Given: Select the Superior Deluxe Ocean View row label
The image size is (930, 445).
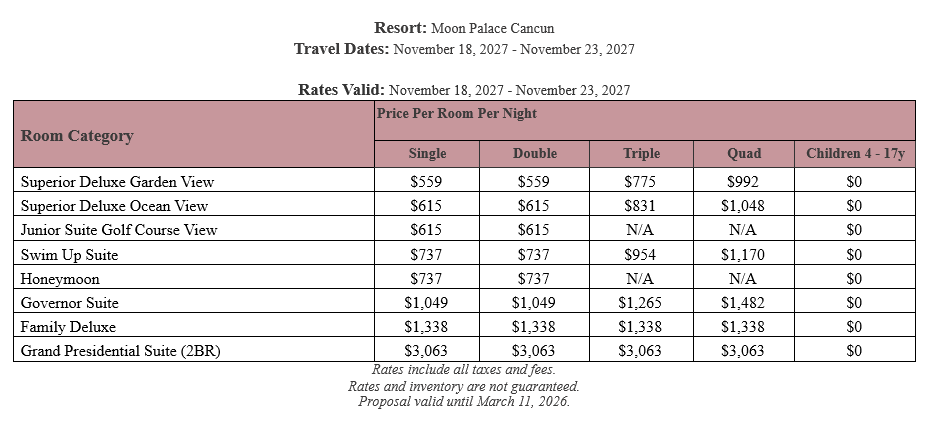Looking at the screenshot, I should (x=115, y=206).
